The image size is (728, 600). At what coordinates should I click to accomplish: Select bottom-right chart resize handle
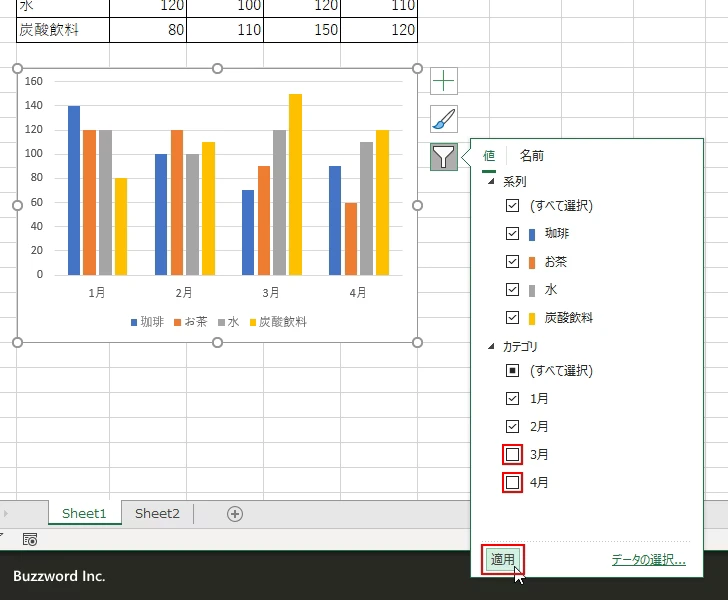coord(417,343)
